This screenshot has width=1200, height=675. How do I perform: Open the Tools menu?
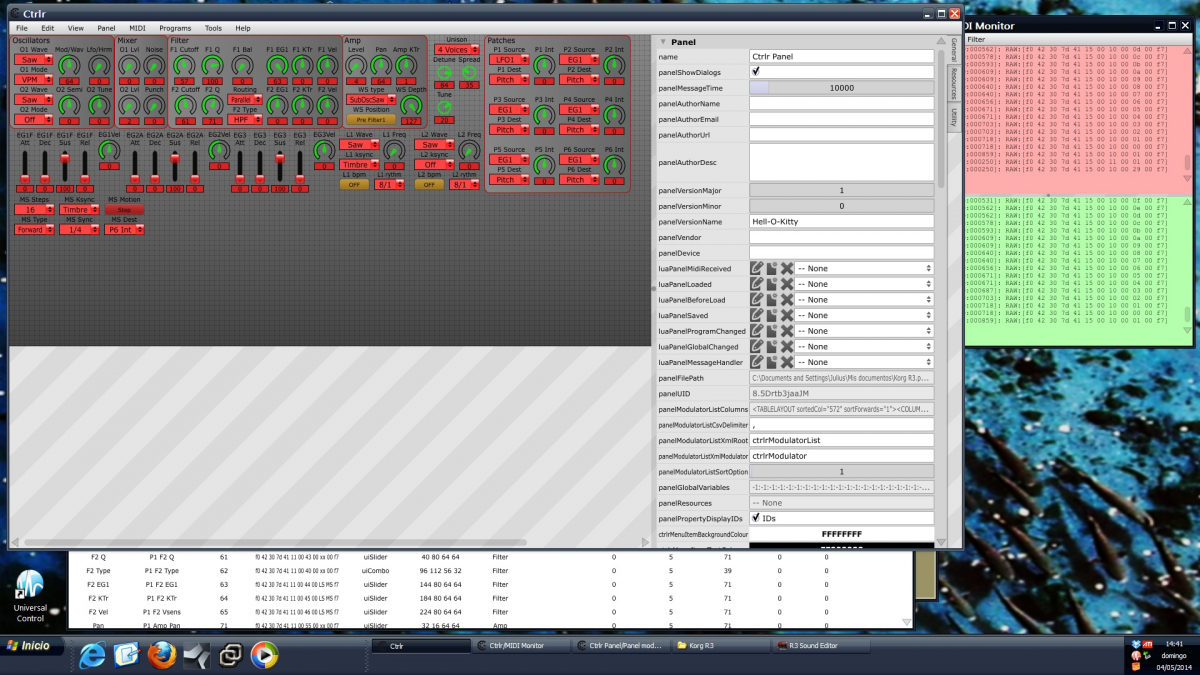[213, 28]
